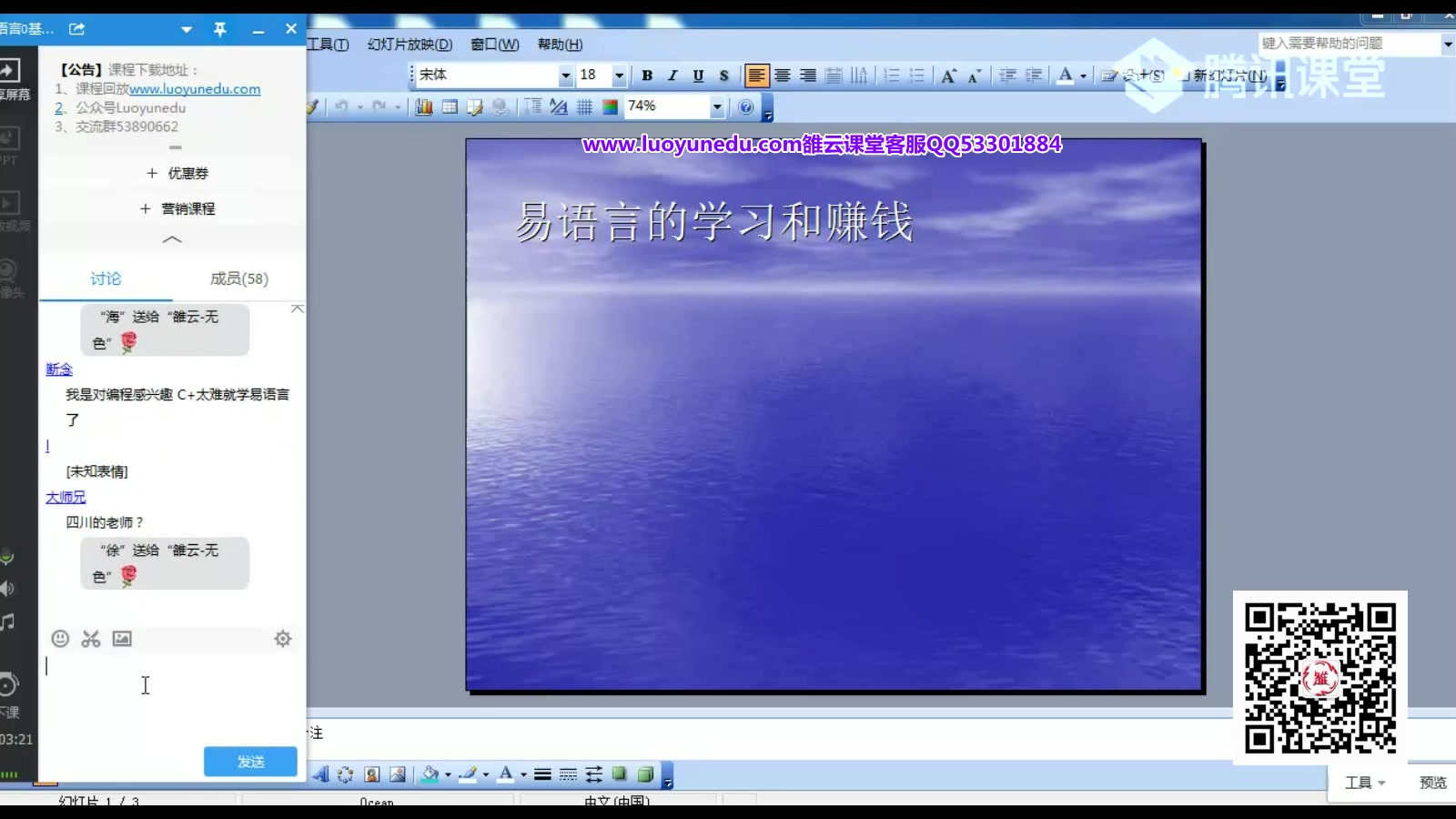The width and height of the screenshot is (1456, 819).
Task: Open www.luoyunedu.com link
Action: [195, 89]
